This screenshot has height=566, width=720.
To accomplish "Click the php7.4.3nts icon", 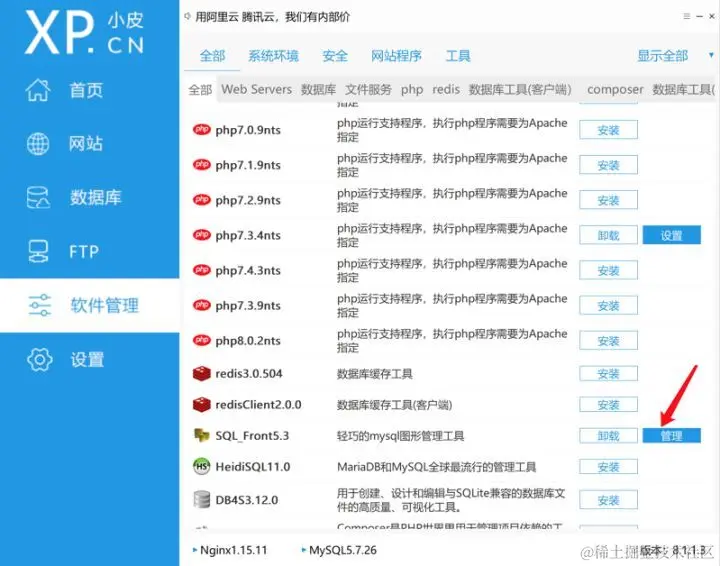I will point(202,270).
